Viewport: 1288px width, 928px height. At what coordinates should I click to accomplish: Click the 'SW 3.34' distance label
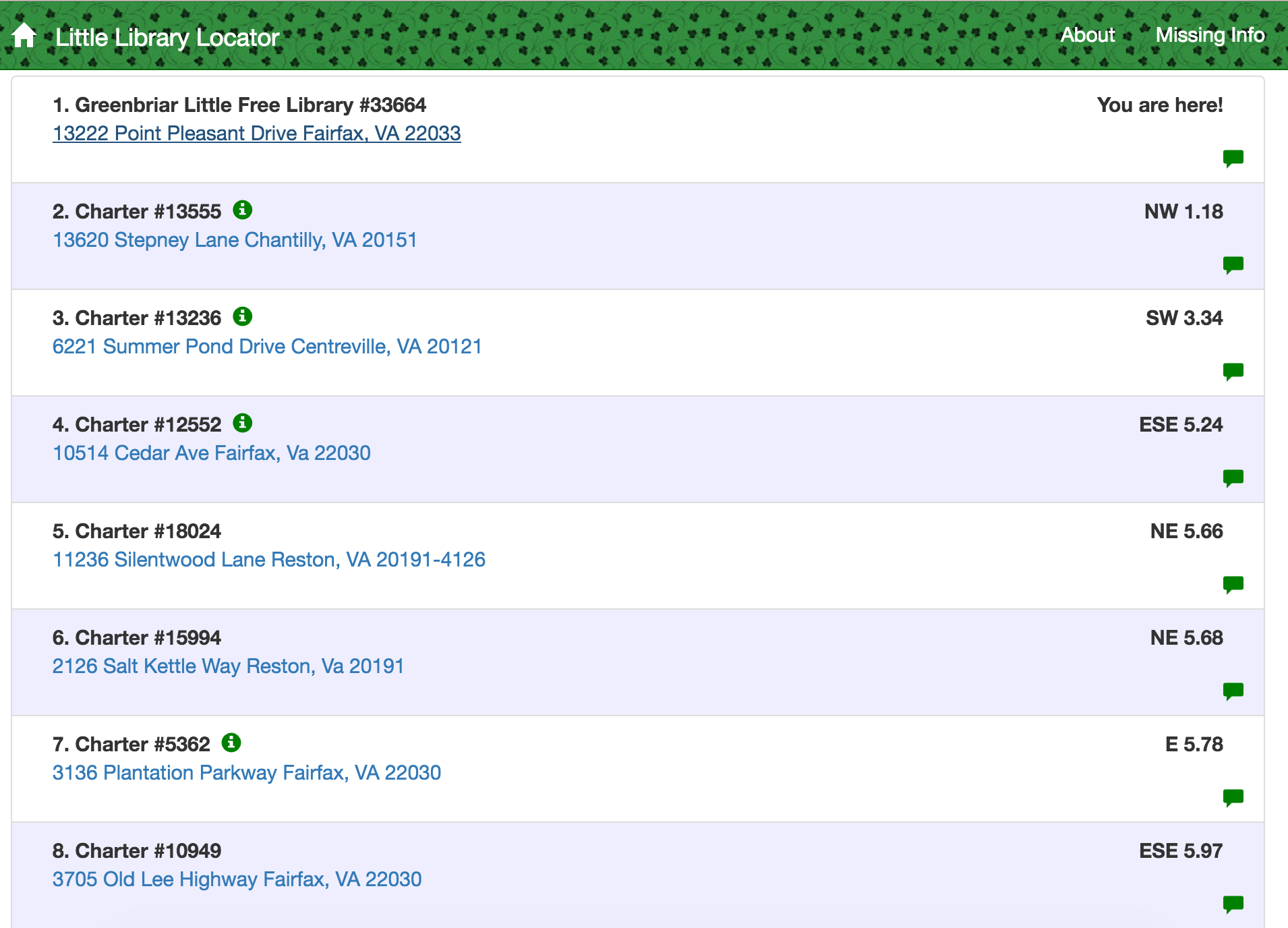pos(1184,318)
